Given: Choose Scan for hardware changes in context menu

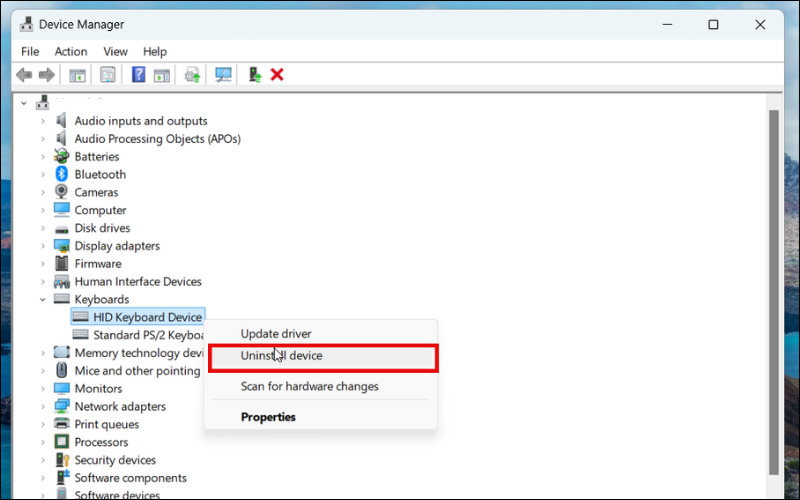Looking at the screenshot, I should pos(320,386).
